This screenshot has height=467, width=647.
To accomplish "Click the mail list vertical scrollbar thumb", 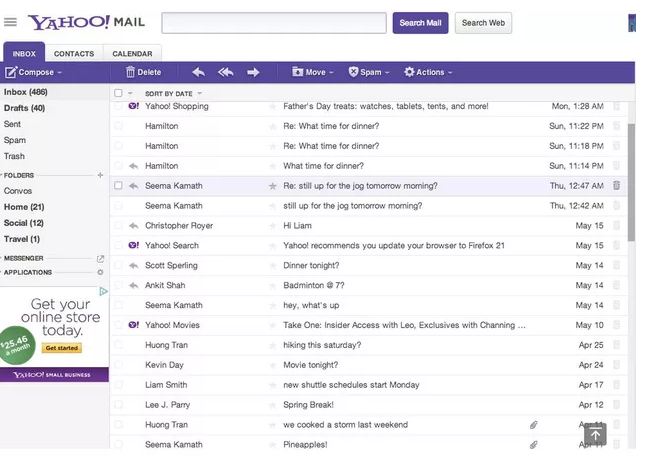I will (631, 182).
